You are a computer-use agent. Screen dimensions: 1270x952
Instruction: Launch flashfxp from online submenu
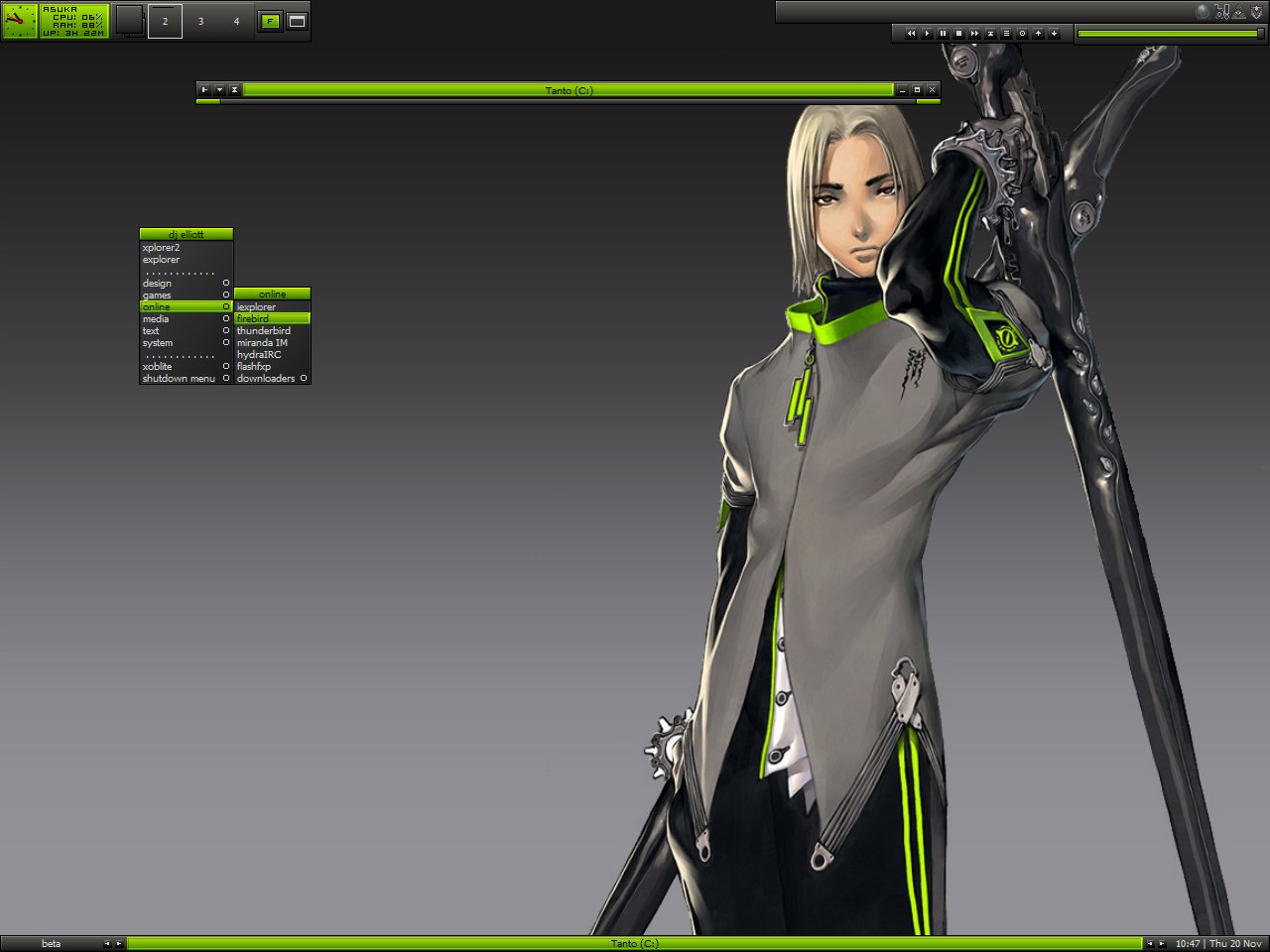pos(272,367)
